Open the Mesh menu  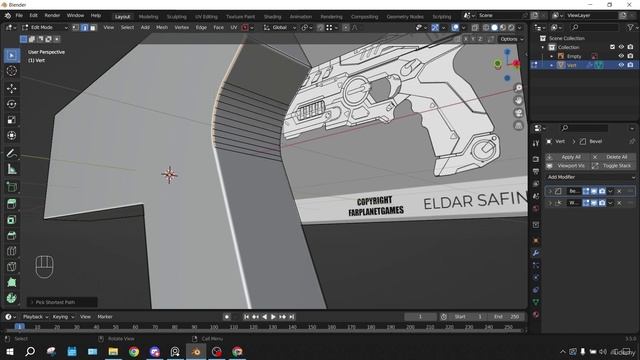coord(162,27)
